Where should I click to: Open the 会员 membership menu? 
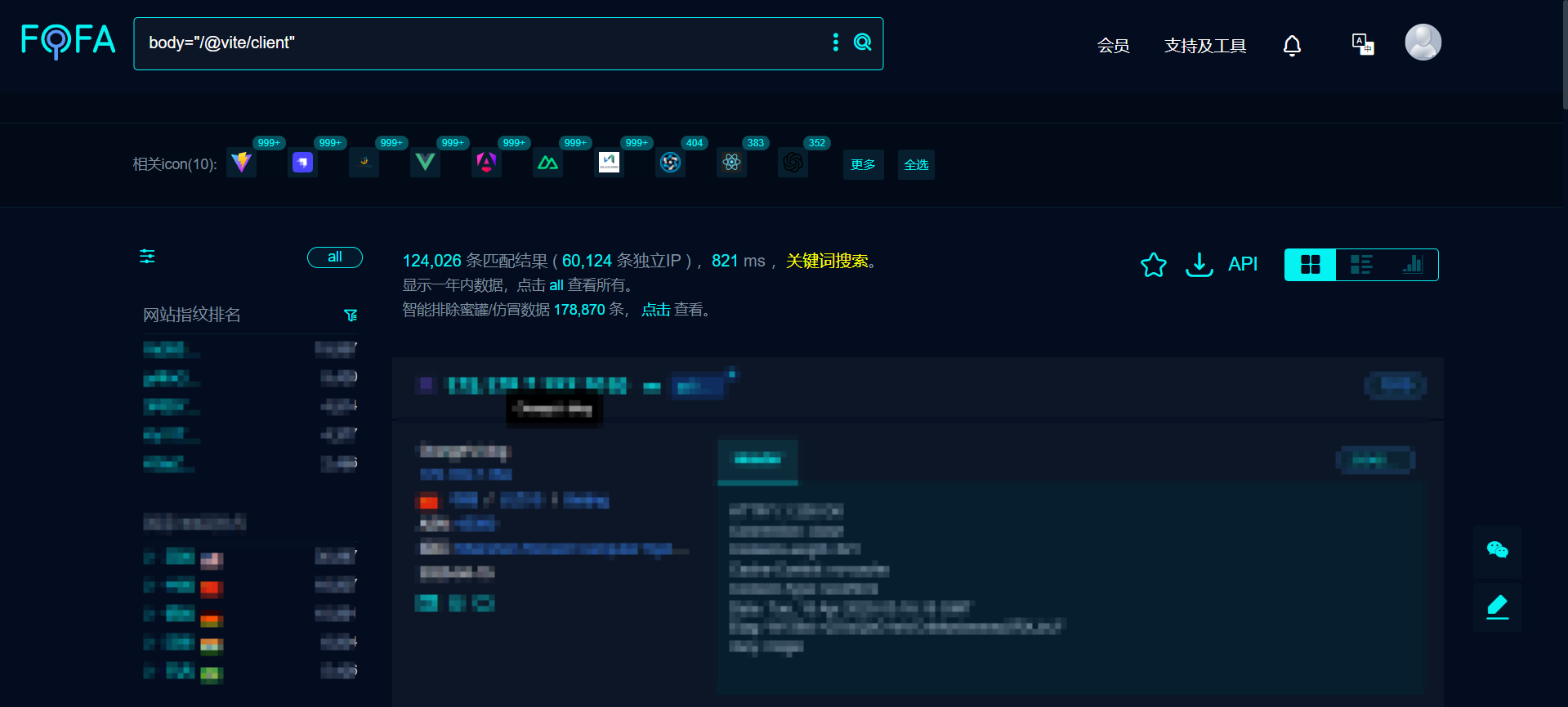(x=1113, y=46)
